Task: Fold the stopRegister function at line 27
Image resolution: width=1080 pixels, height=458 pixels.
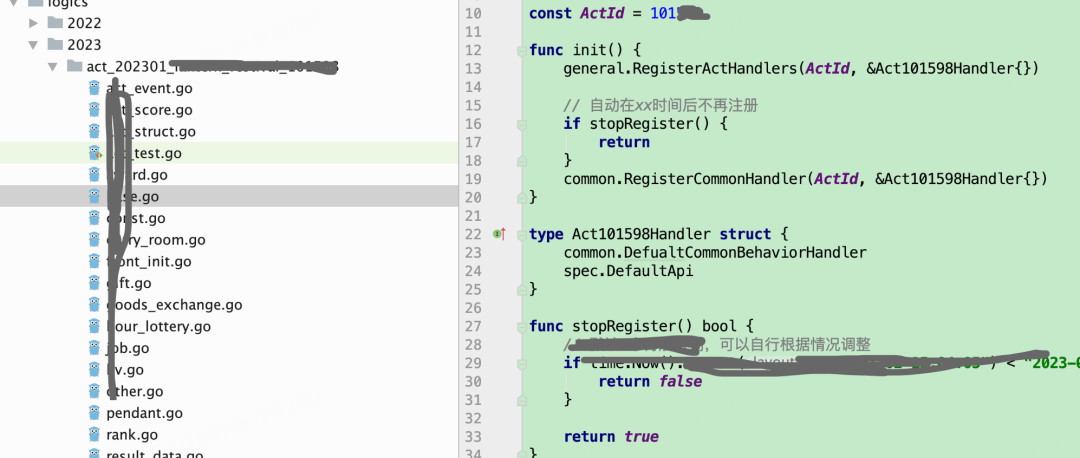Action: point(521,326)
